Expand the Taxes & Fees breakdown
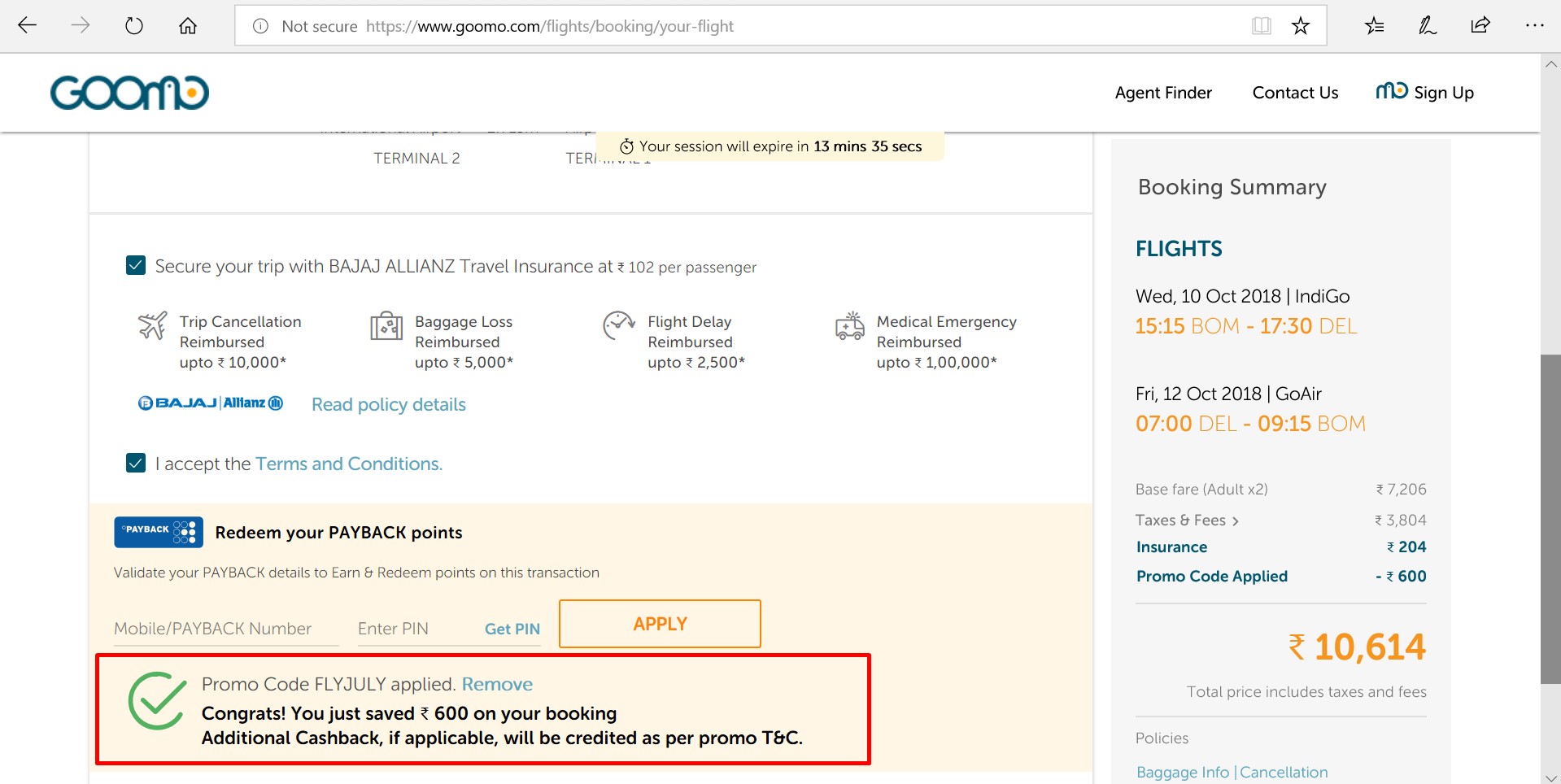Viewport: 1561px width, 784px height. coord(1188,520)
